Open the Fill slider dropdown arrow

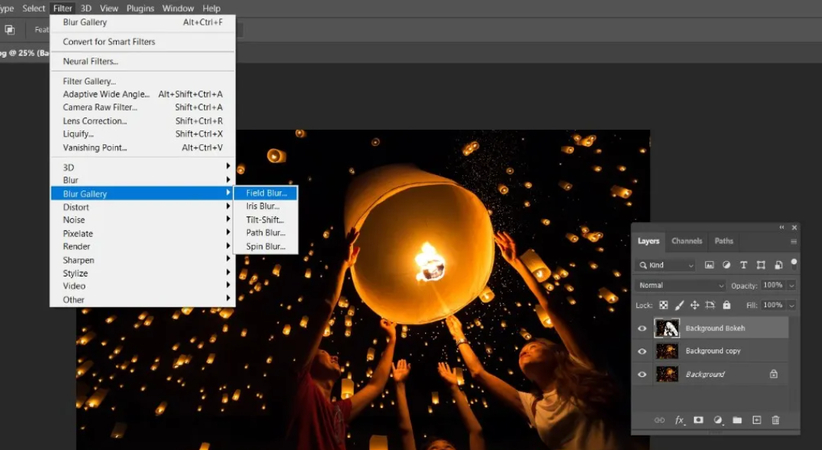click(x=792, y=305)
